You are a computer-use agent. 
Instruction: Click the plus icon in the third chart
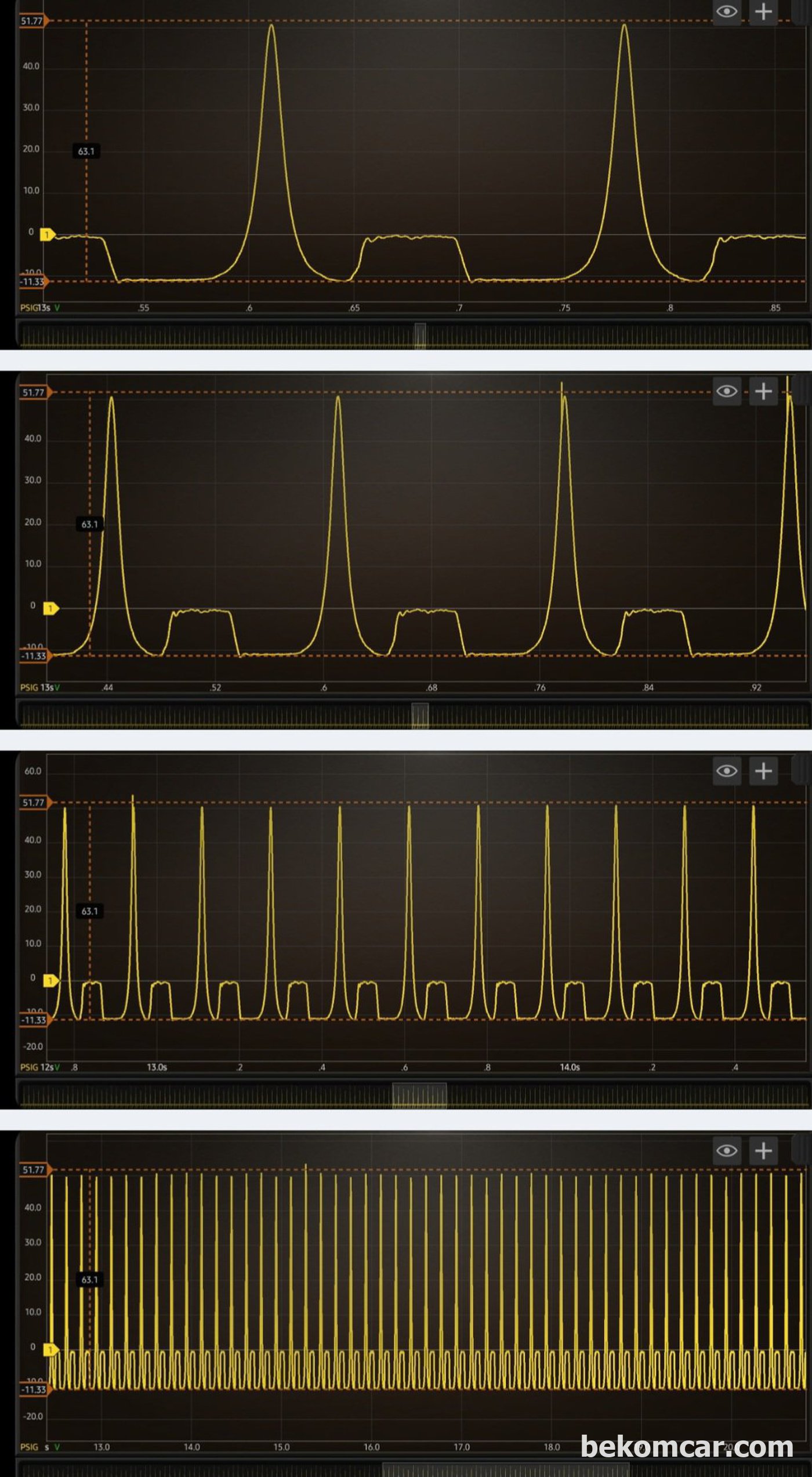[x=764, y=771]
